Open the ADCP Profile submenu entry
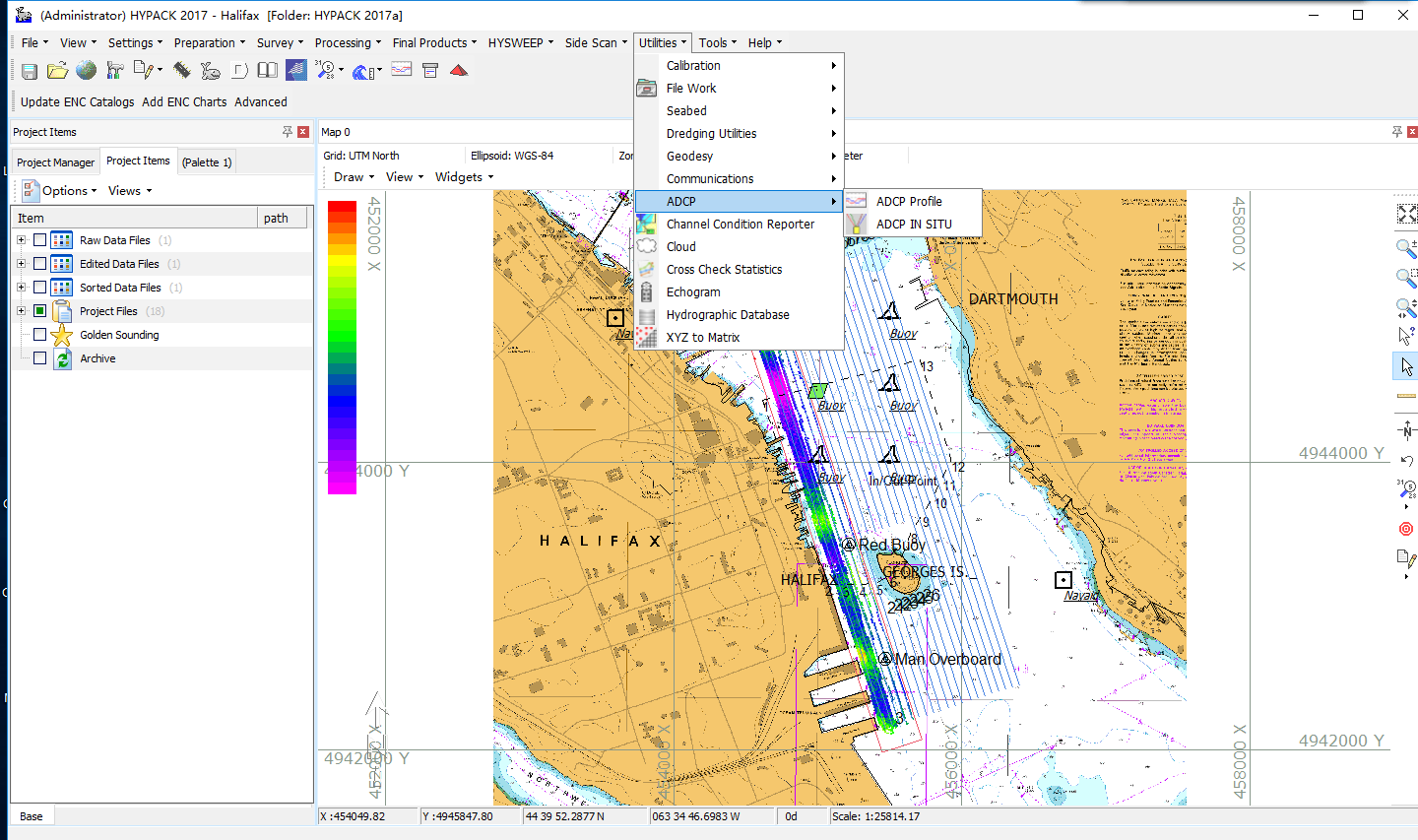1418x840 pixels. tap(913, 201)
